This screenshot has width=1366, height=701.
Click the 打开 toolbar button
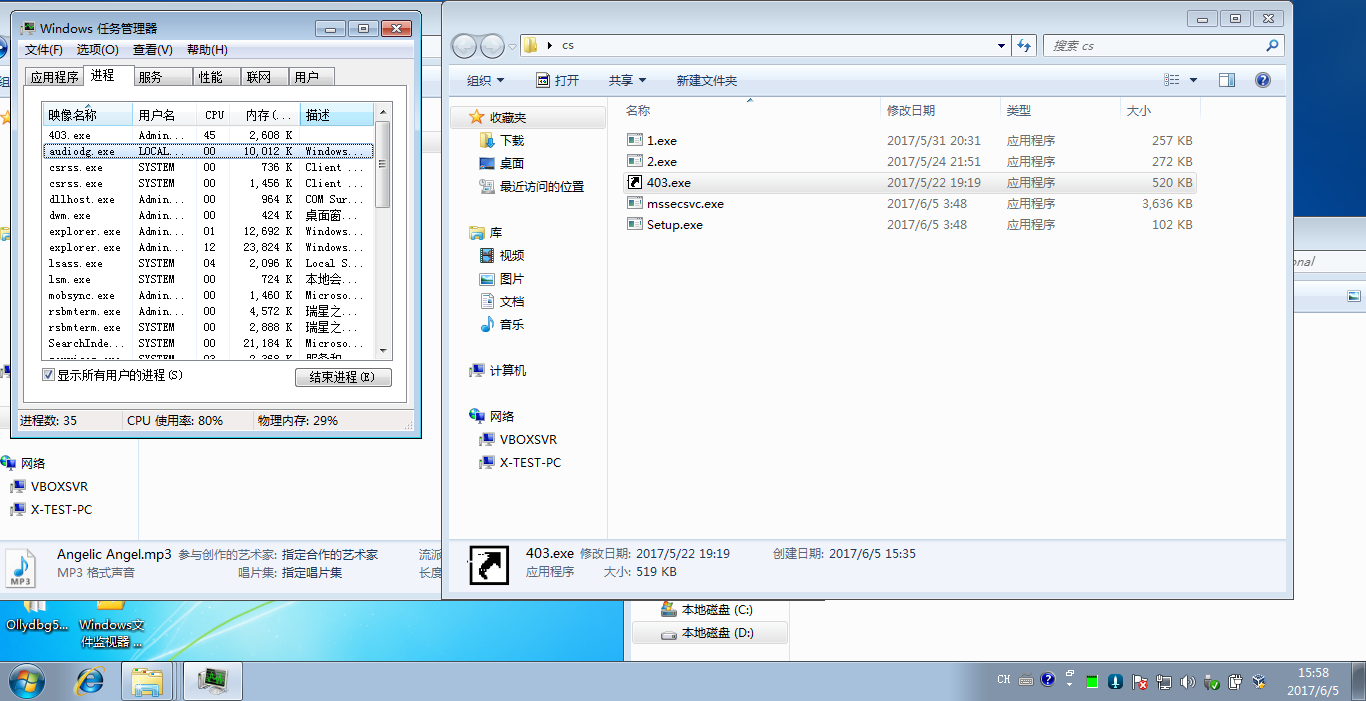point(557,80)
